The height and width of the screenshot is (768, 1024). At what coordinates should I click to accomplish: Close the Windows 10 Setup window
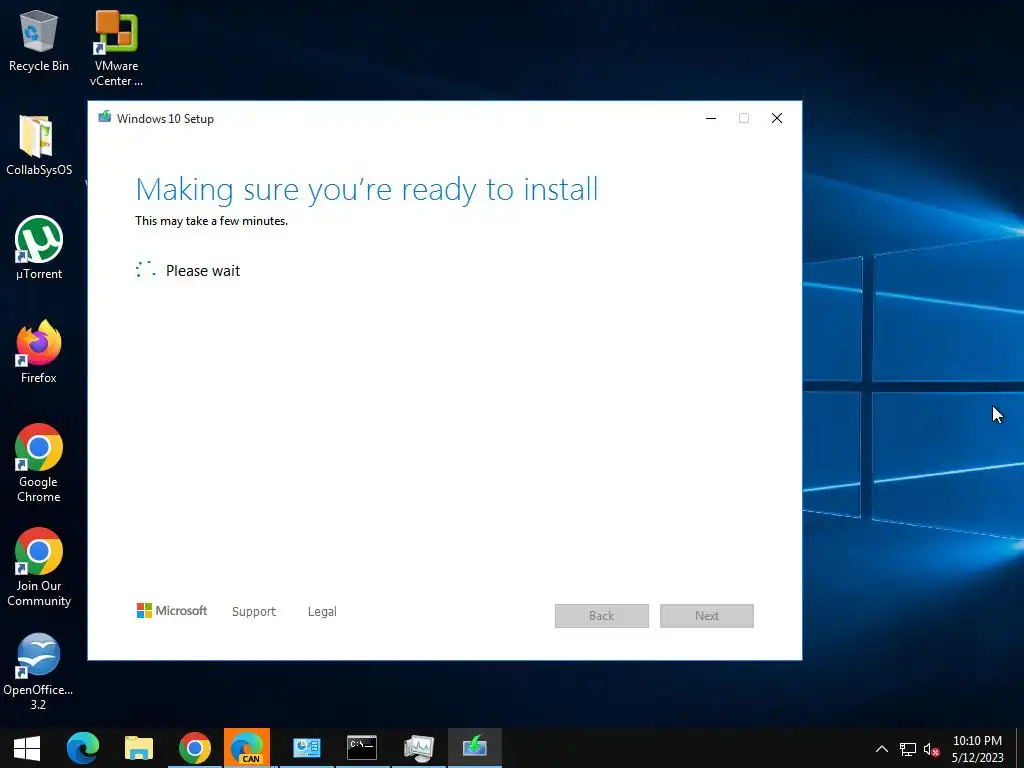point(776,118)
